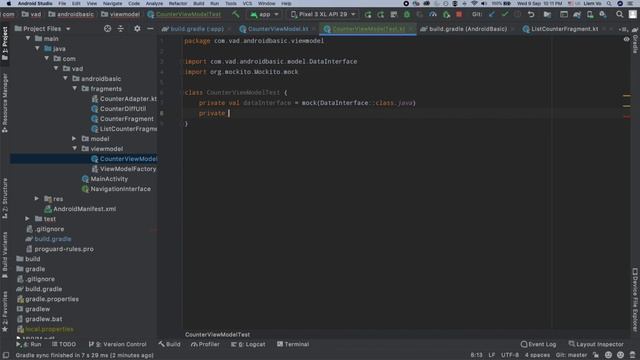This screenshot has width=640, height=360.
Task: Select local.properties file
Action: tap(45, 329)
